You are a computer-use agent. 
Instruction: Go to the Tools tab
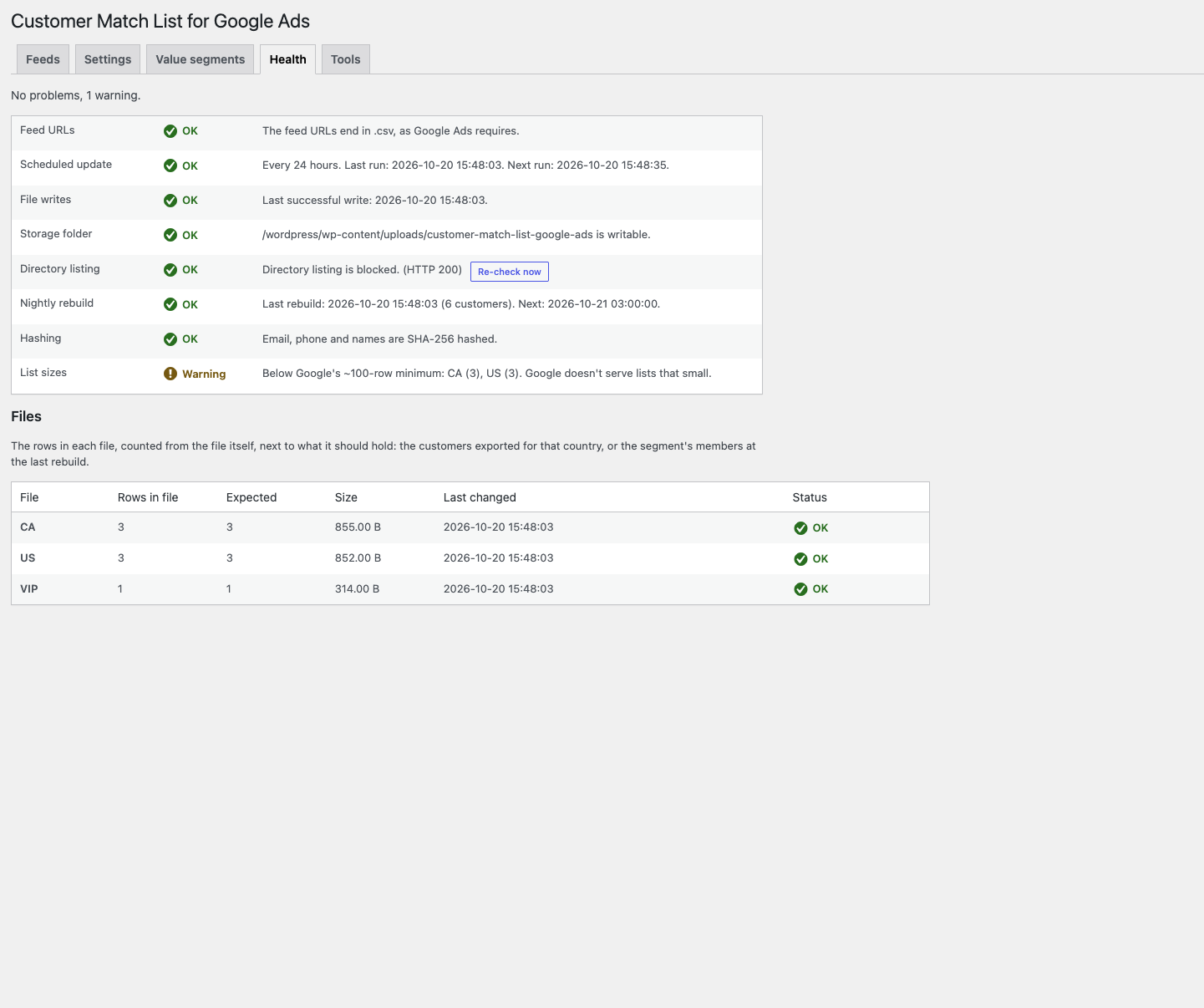point(345,59)
